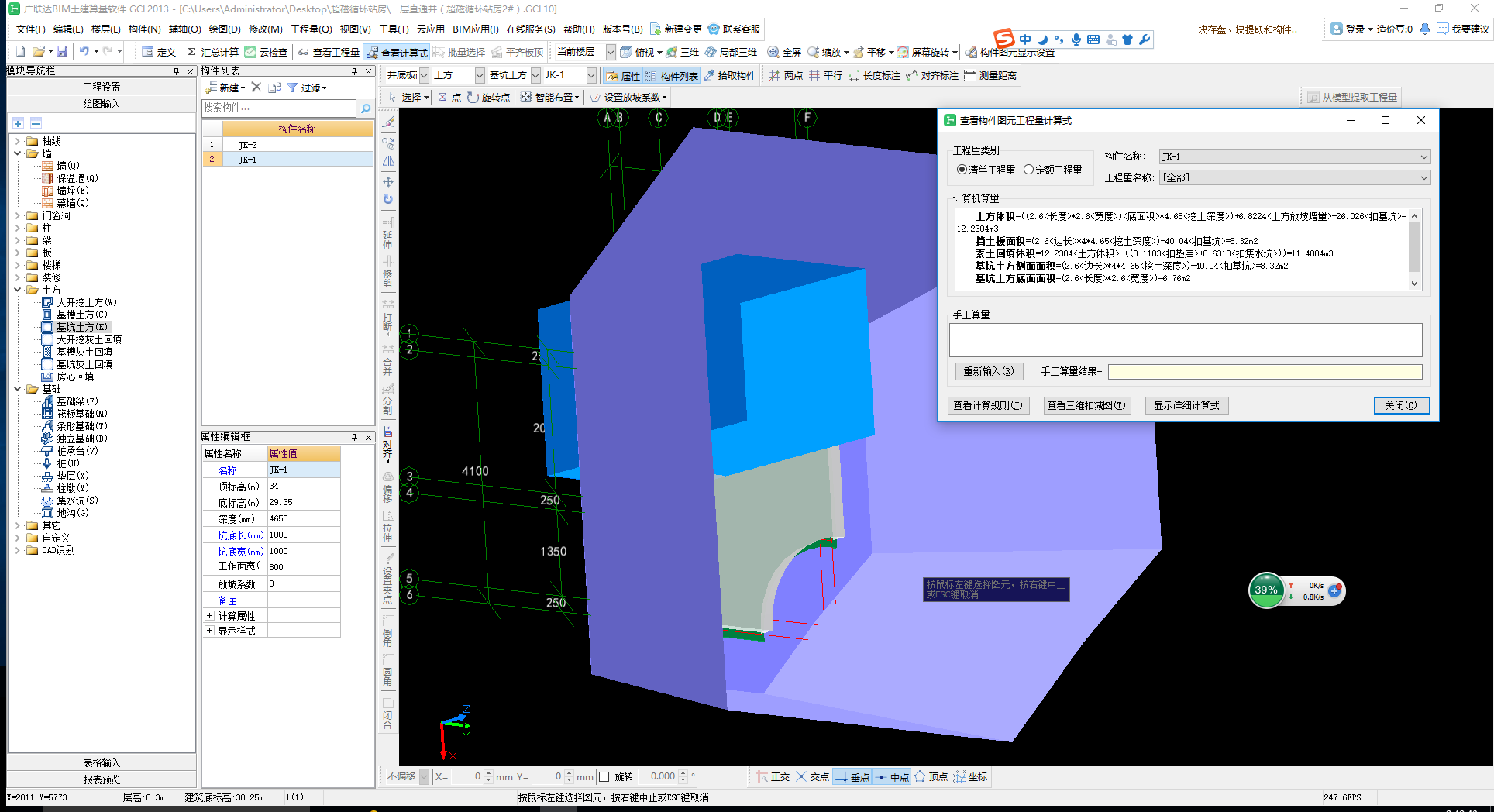Image resolution: width=1494 pixels, height=812 pixels.
Task: Select the 清单工程量 radio button
Action: point(962,170)
